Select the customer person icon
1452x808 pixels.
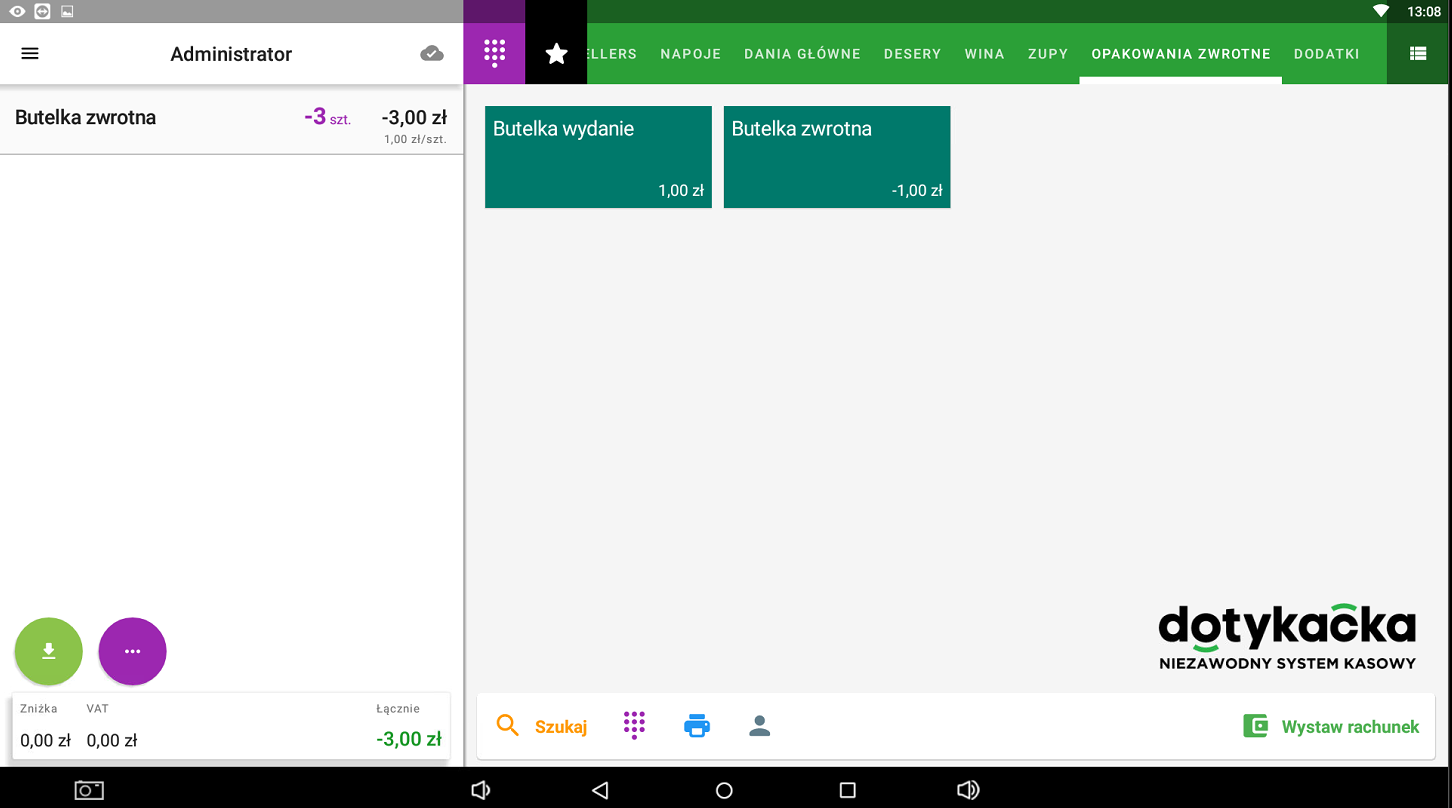(x=760, y=726)
